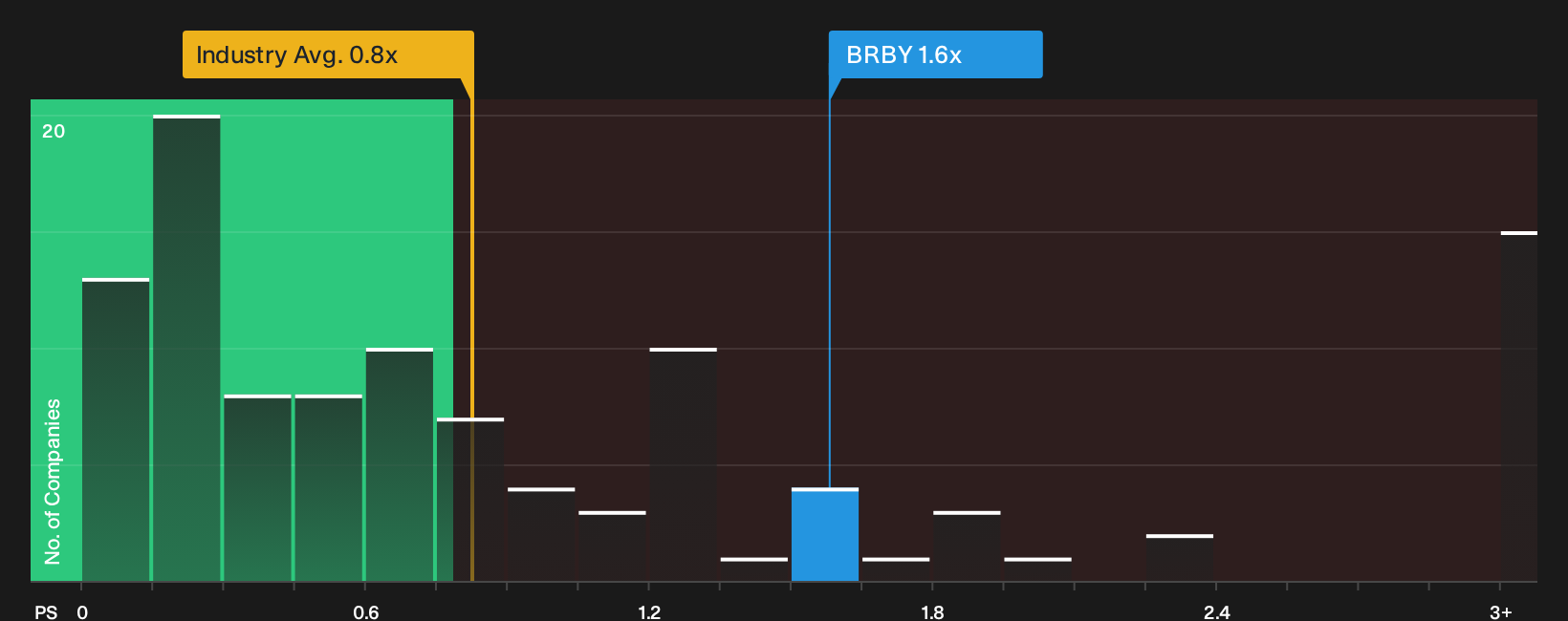1568x621 pixels.
Task: Click the tallest bar at 20 companies
Action: (186, 349)
